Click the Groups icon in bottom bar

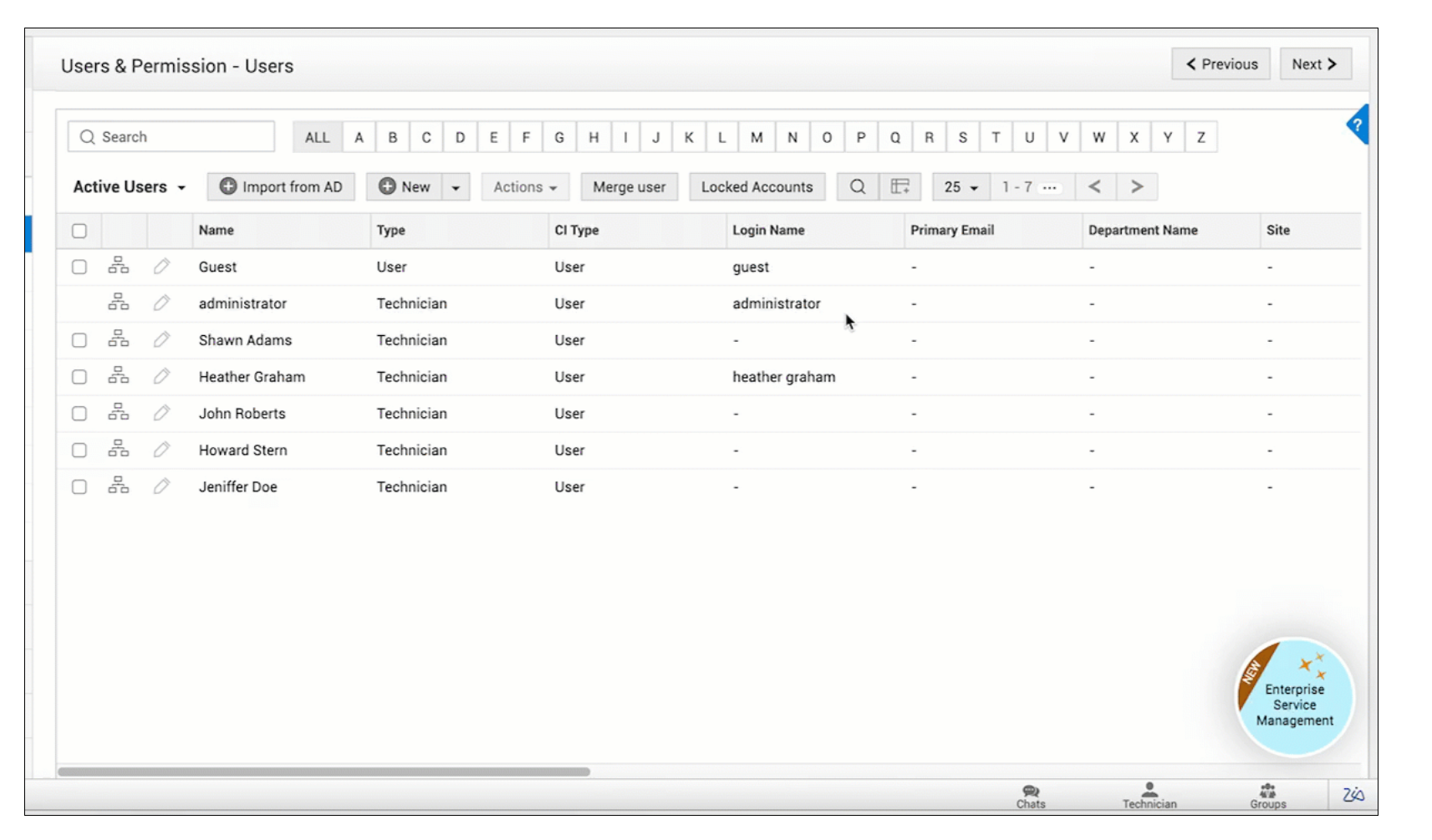click(x=1267, y=796)
